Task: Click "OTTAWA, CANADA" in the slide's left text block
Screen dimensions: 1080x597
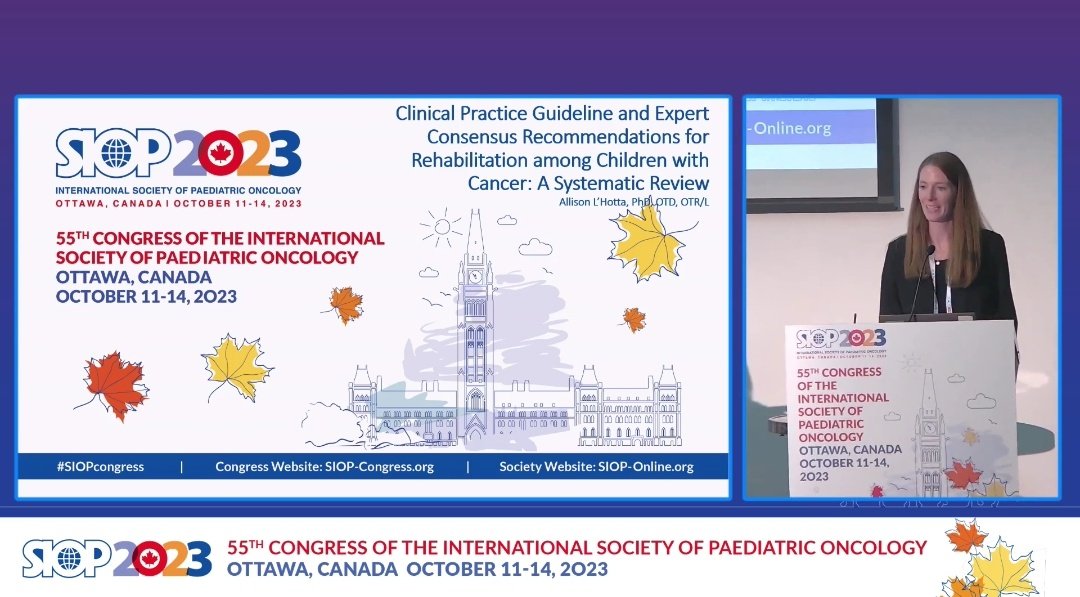Action: point(134,277)
